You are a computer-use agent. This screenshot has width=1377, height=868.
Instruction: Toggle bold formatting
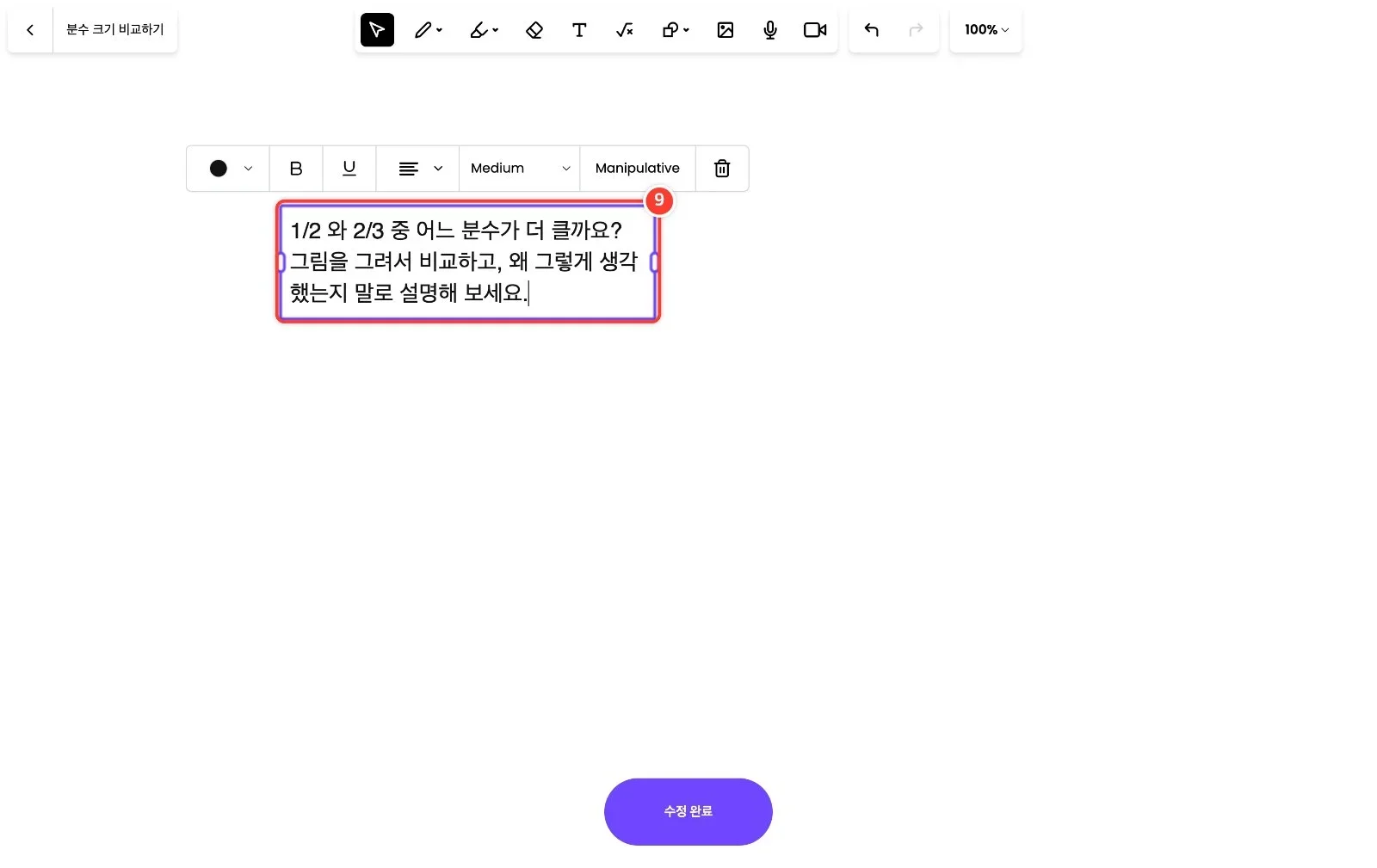pos(296,169)
